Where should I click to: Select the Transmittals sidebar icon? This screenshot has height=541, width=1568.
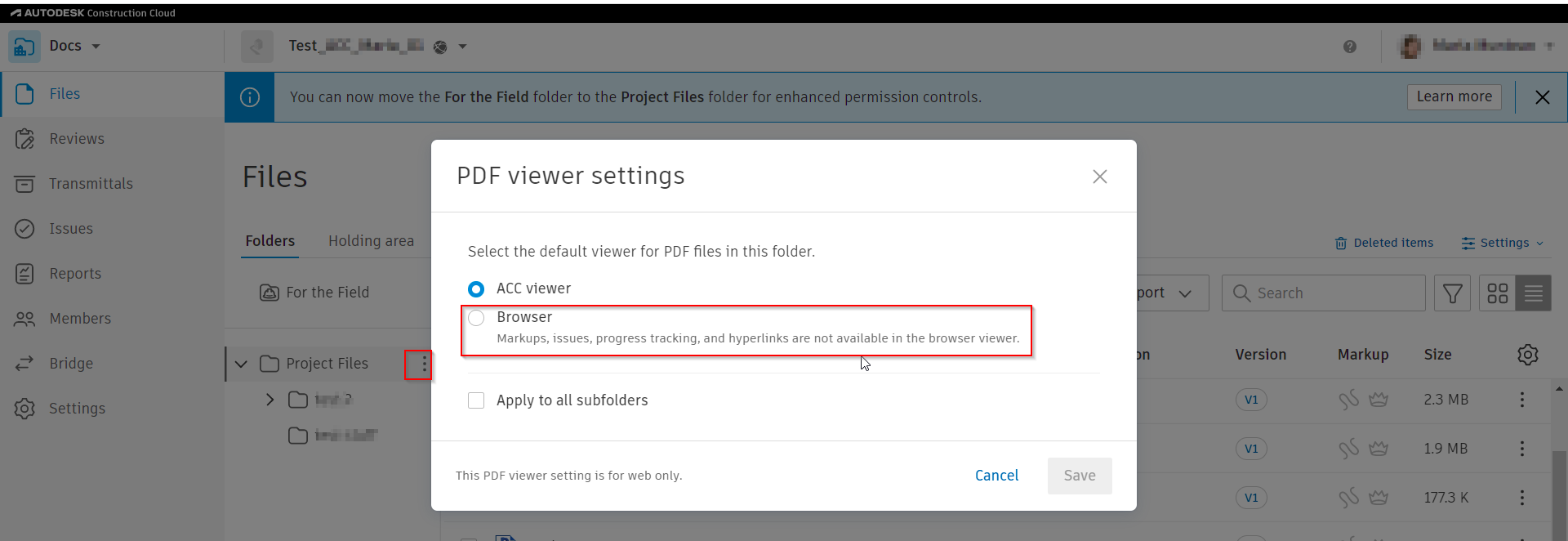pyautogui.click(x=91, y=183)
